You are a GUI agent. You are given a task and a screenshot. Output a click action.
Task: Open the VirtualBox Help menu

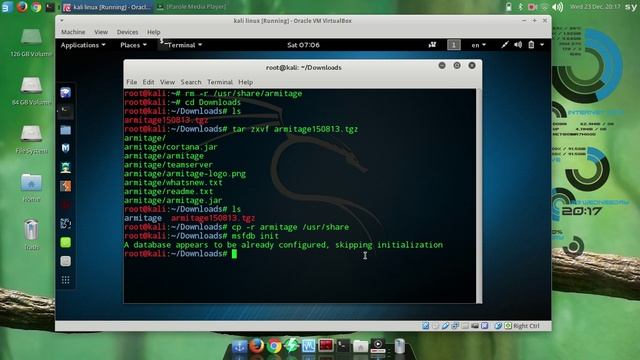pos(153,32)
